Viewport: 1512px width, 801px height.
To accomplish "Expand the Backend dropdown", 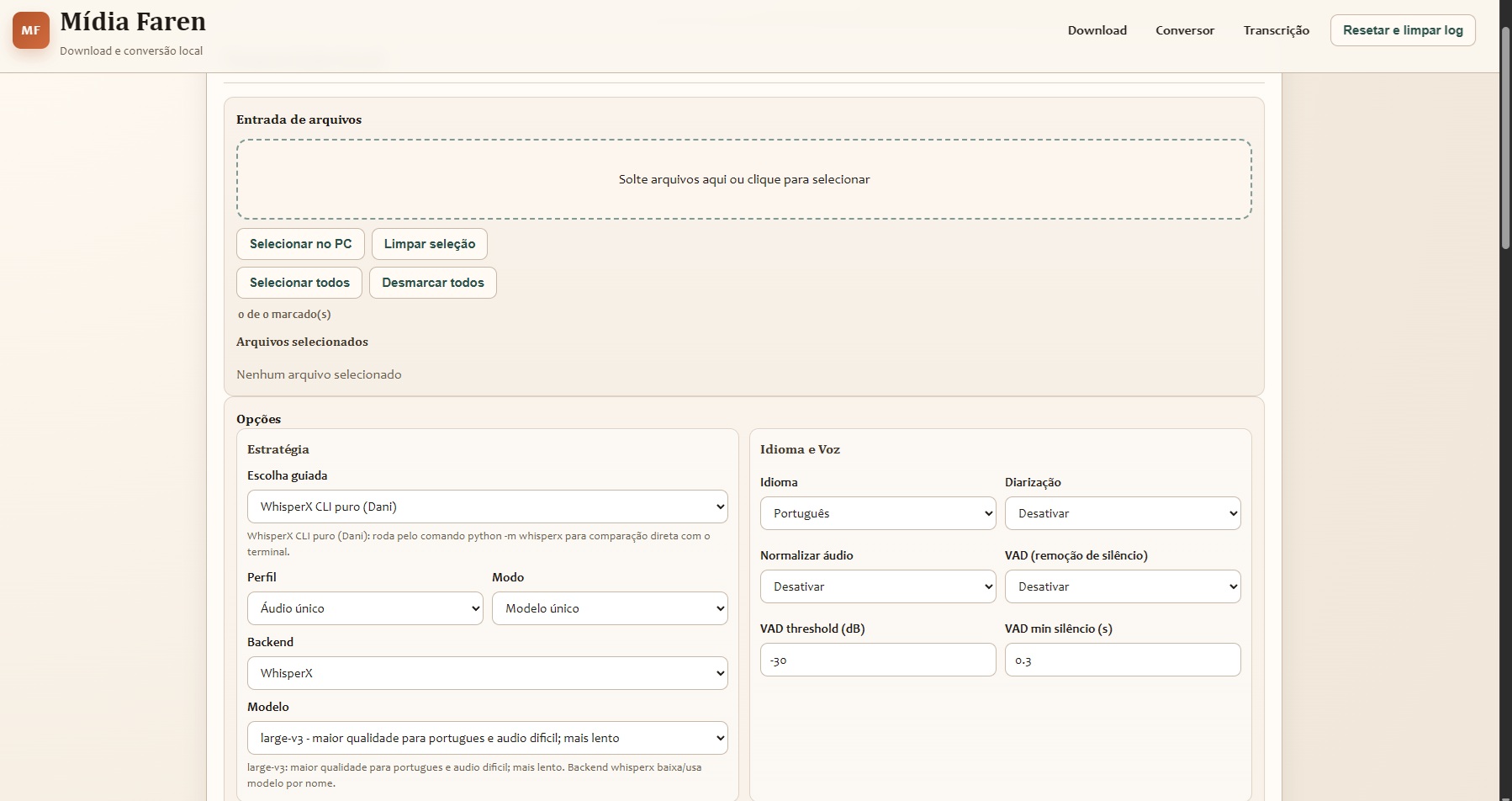I will pyautogui.click(x=487, y=673).
